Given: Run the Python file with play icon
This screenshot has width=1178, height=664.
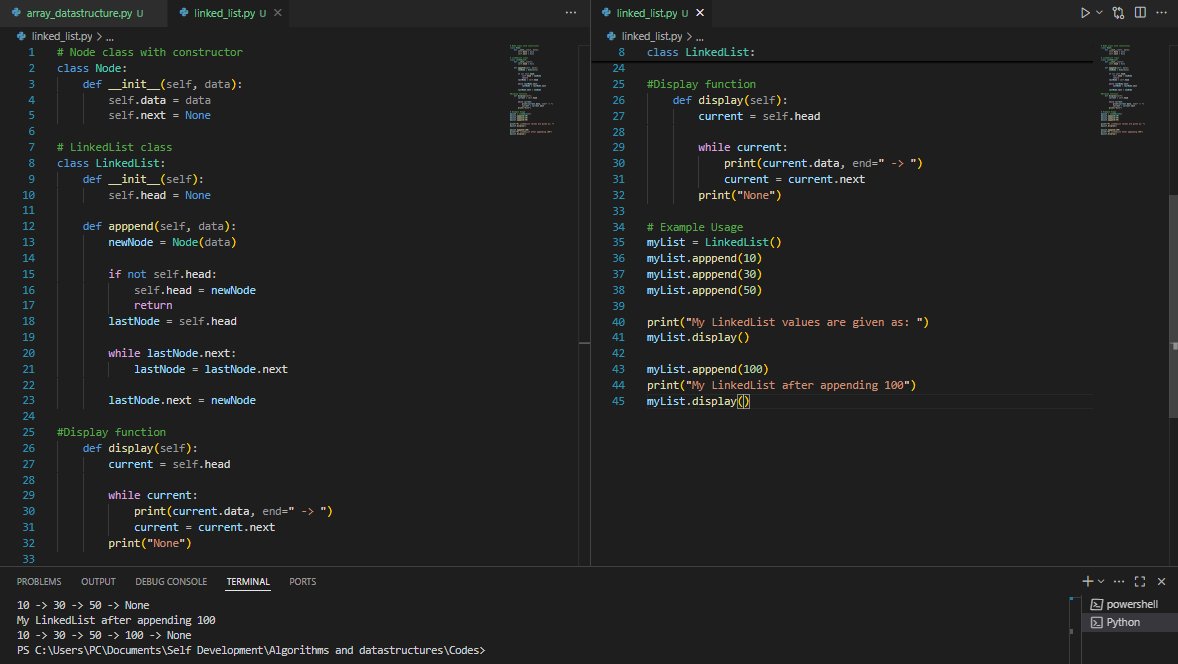Looking at the screenshot, I should click(x=1085, y=13).
